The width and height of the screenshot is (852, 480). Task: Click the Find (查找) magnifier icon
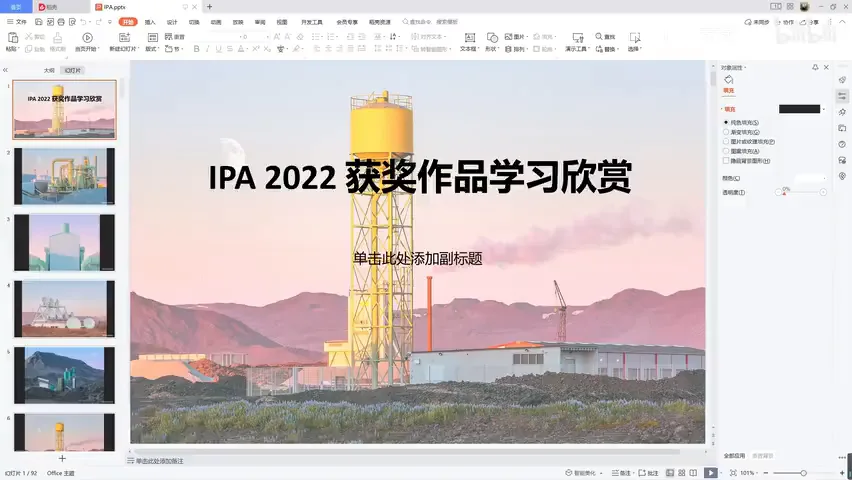click(x=598, y=36)
